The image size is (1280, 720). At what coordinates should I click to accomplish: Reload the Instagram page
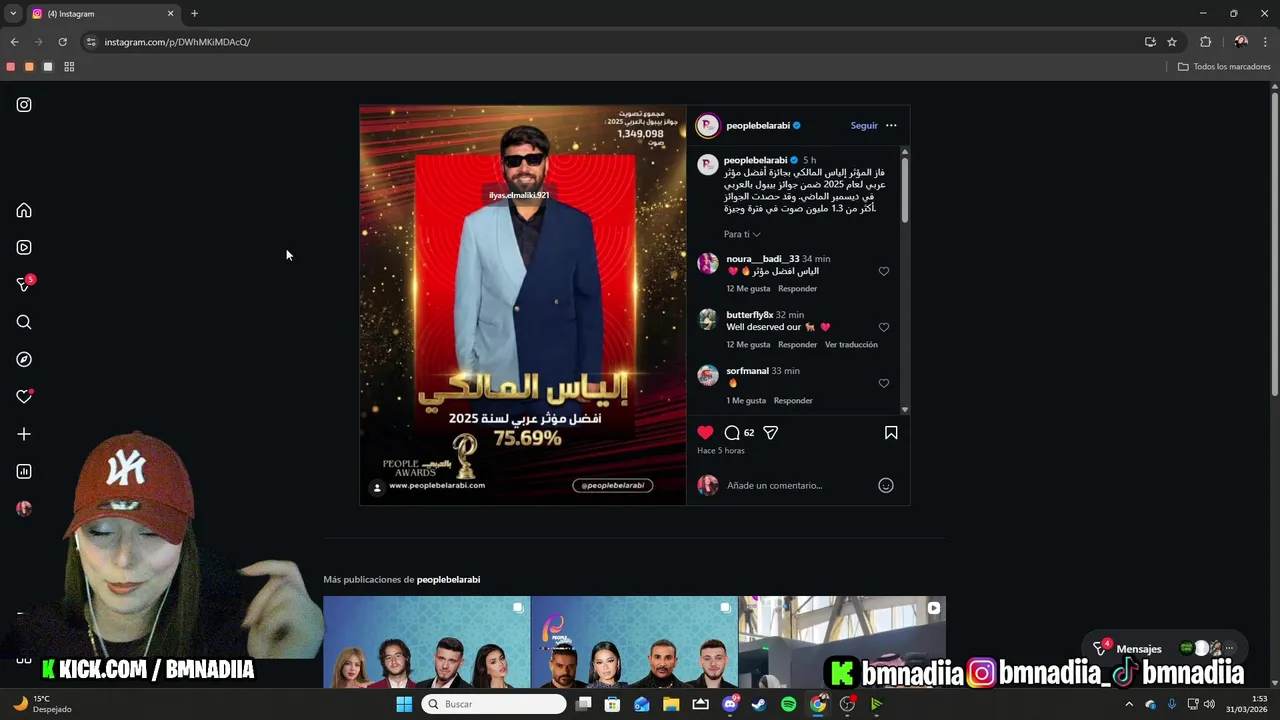[x=62, y=42]
